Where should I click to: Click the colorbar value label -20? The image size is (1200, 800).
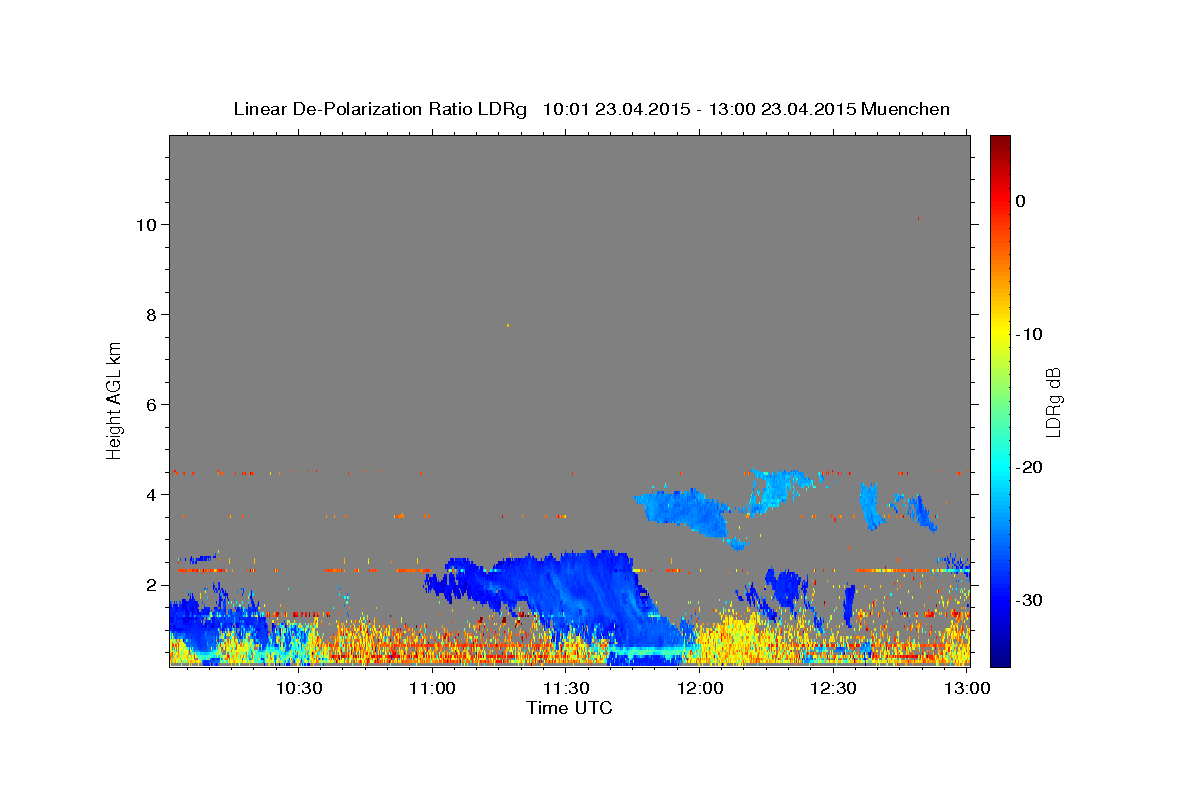[x=1029, y=467]
